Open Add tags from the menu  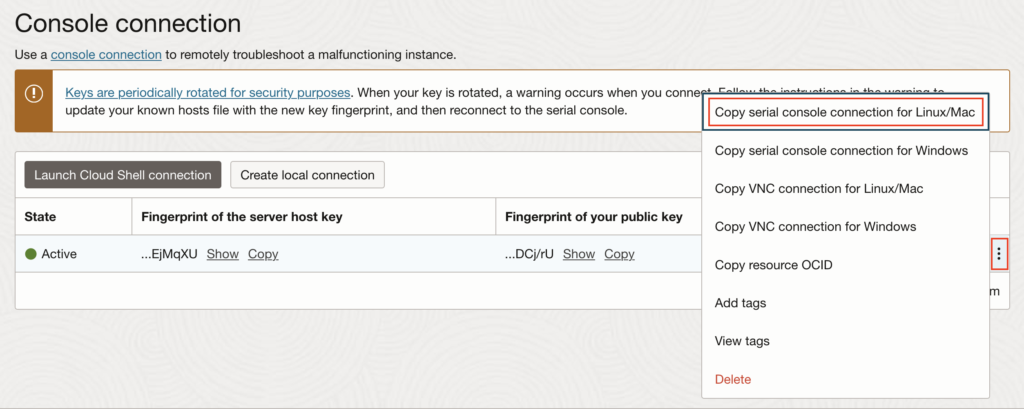coord(740,302)
